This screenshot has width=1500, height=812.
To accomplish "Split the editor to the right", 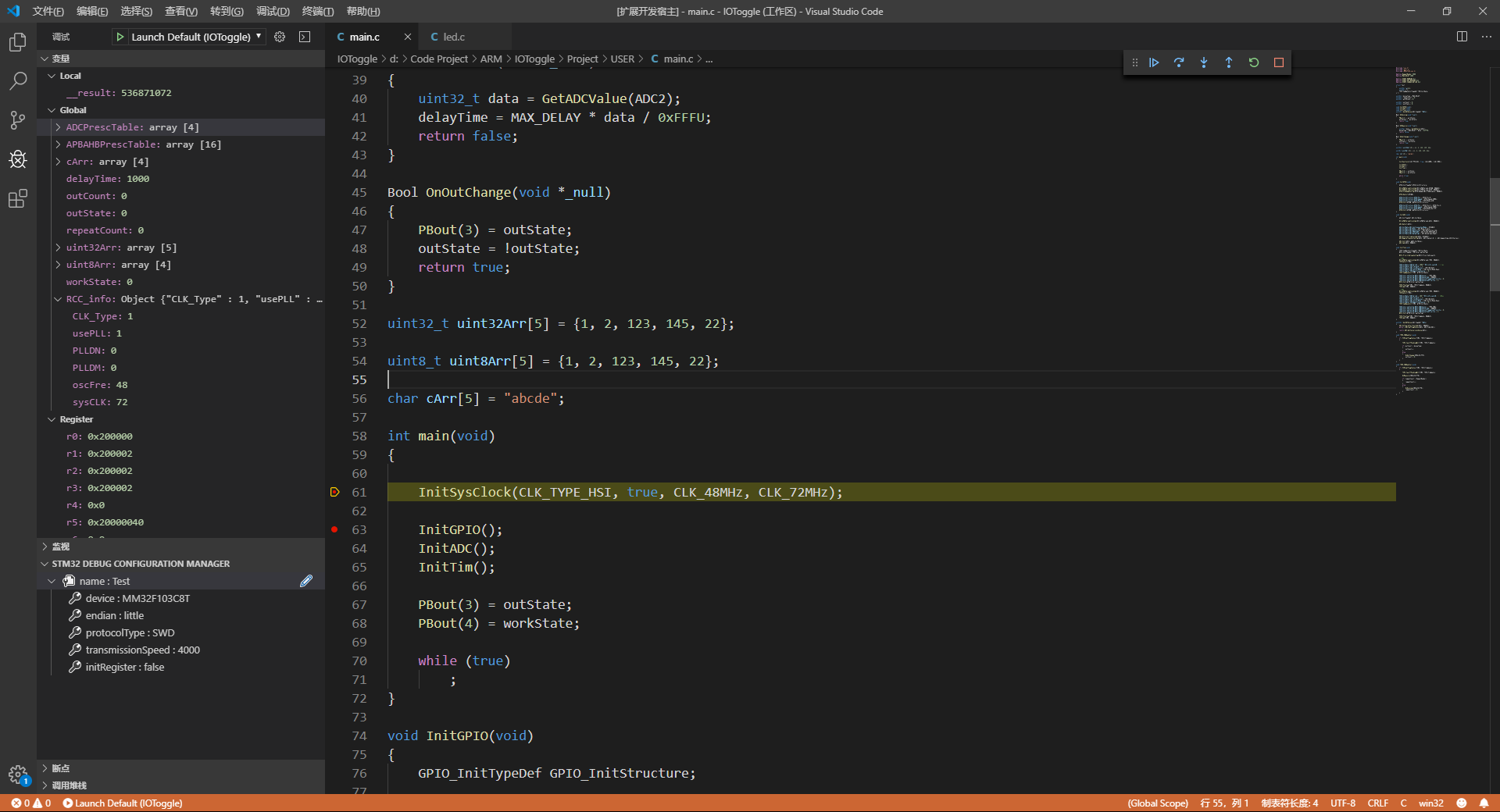I will pos(1462,37).
